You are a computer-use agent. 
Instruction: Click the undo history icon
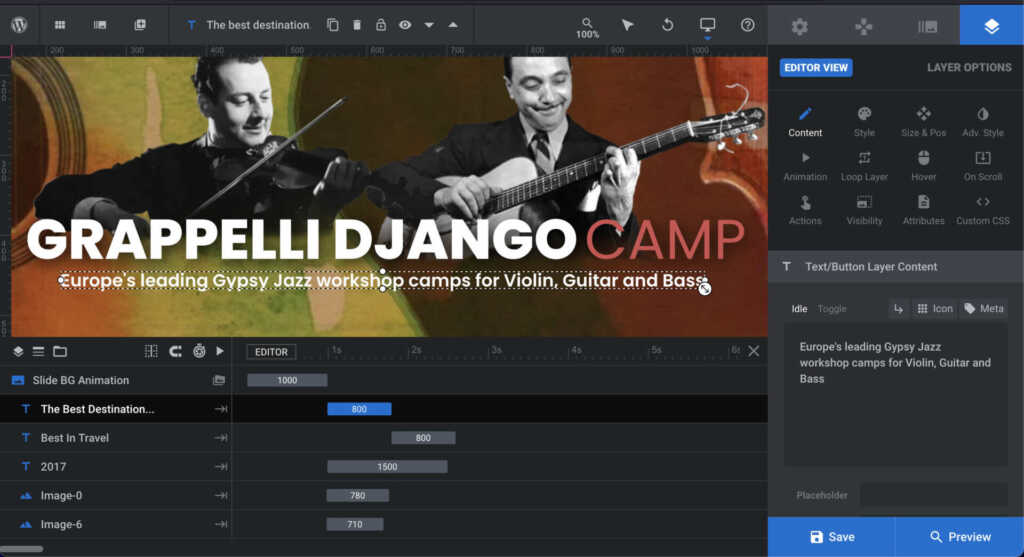click(667, 25)
